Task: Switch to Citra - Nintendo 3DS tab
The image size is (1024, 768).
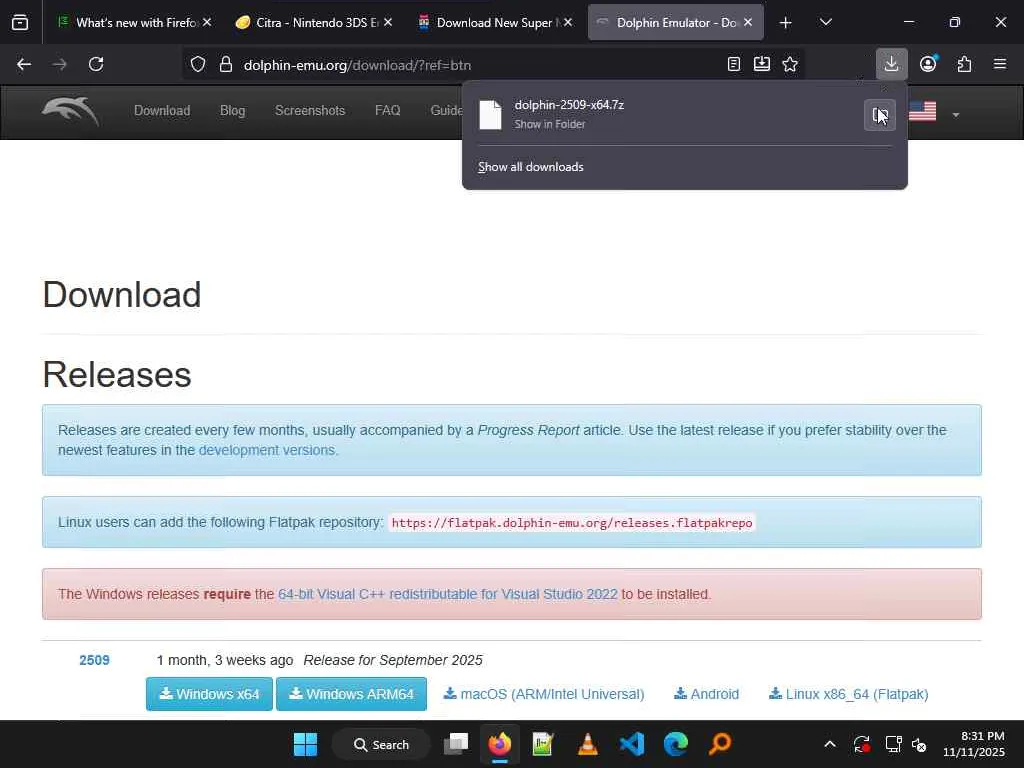Action: click(314, 22)
